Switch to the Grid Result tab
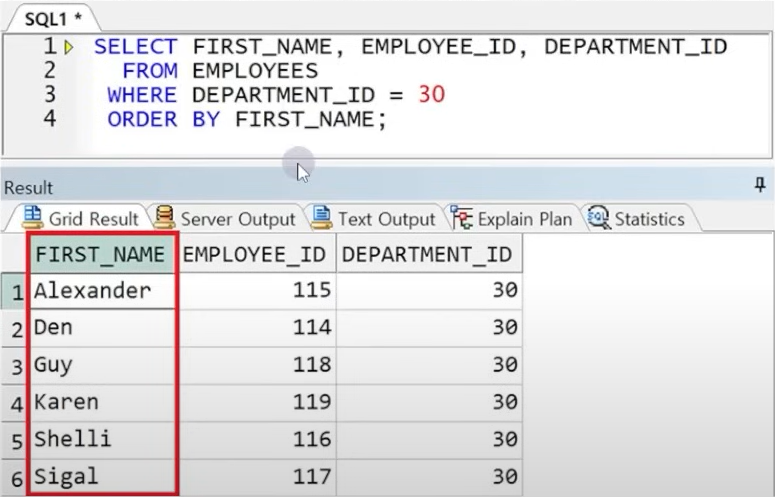Screen dimensions: 775x497 point(82,218)
